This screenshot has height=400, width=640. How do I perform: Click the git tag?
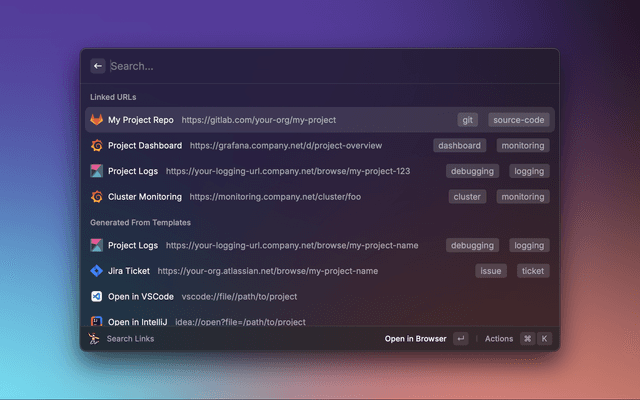coord(467,120)
